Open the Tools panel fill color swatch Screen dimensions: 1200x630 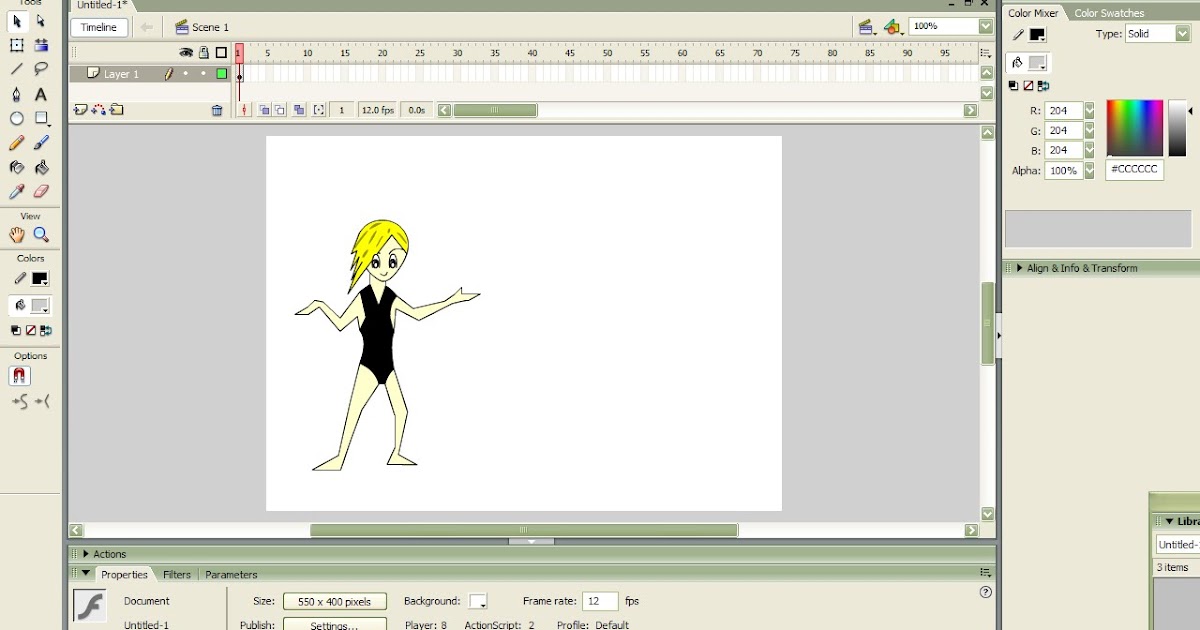point(39,306)
